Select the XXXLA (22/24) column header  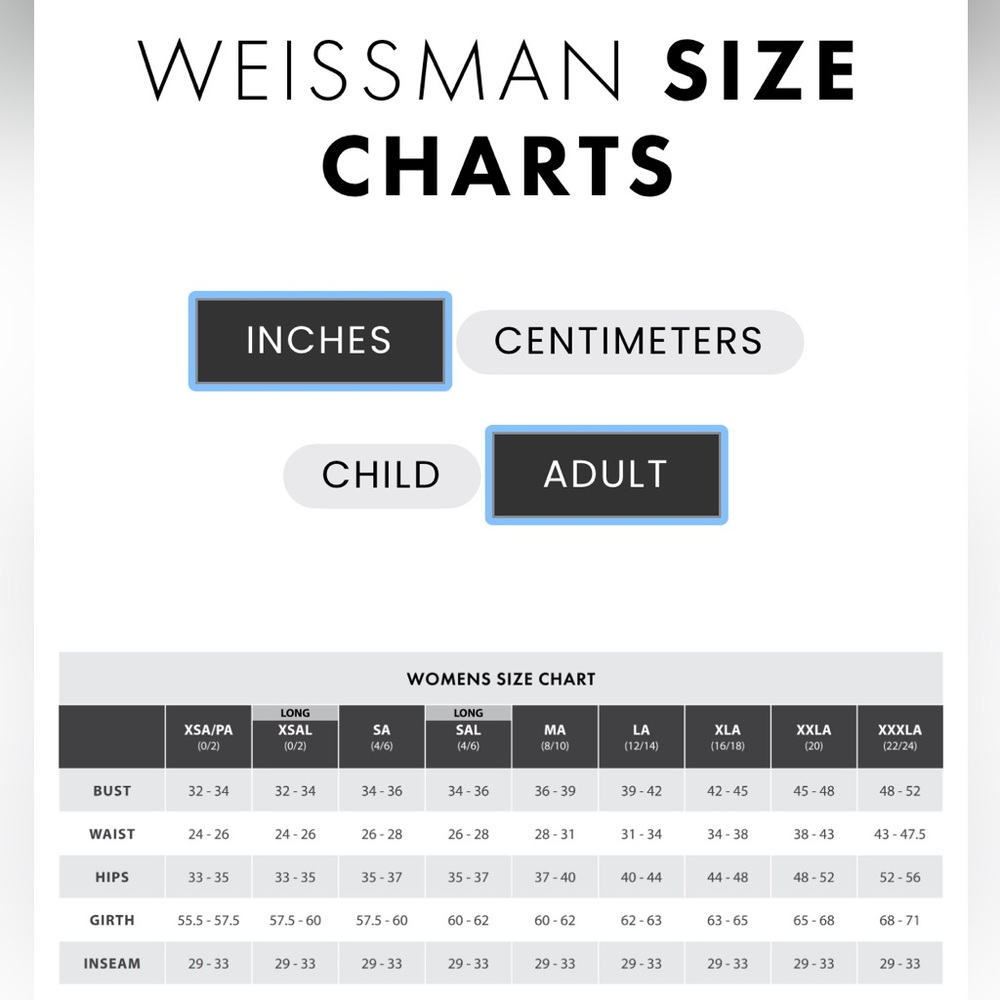pos(900,737)
